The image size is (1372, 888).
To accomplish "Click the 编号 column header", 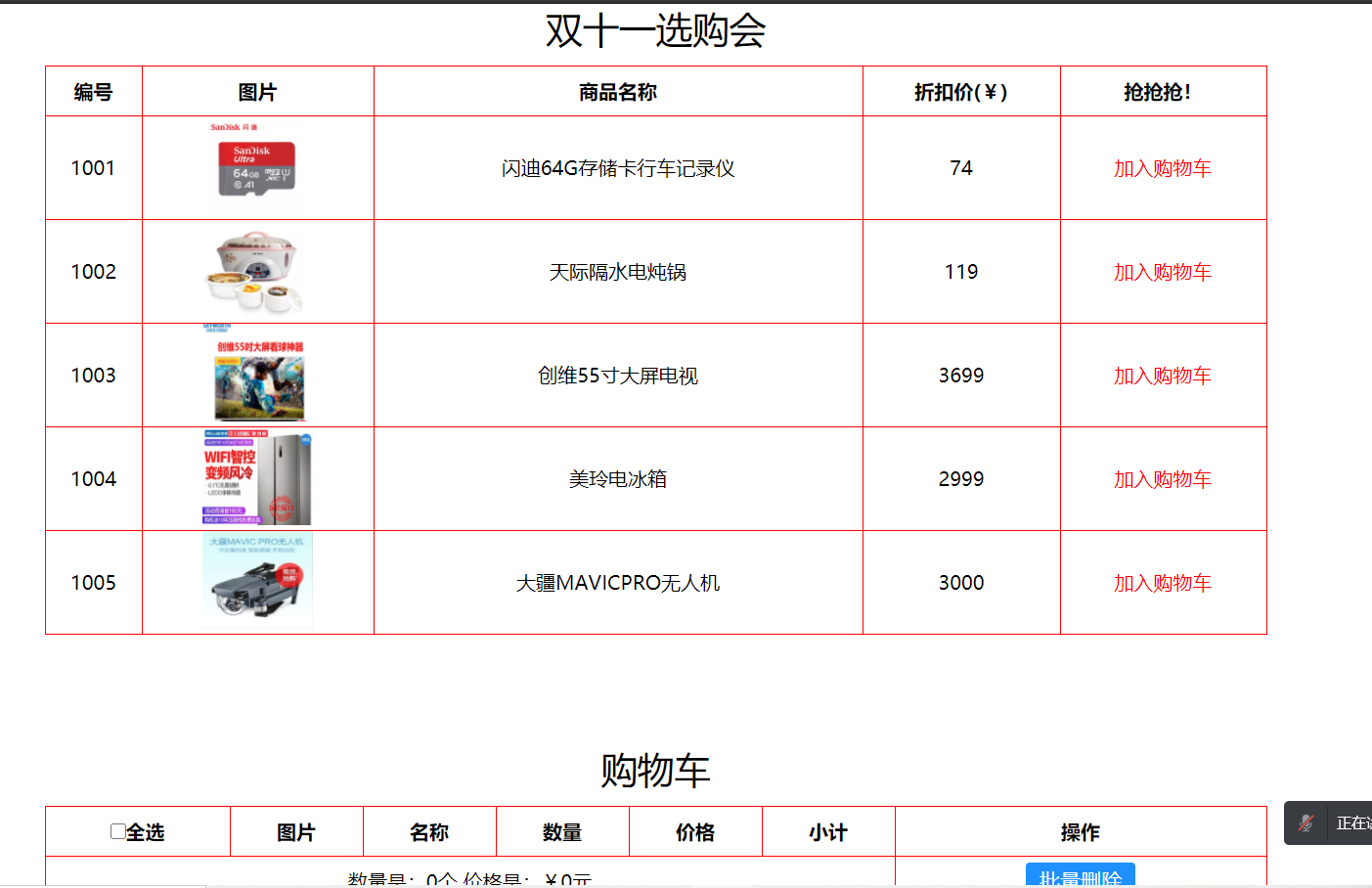I will point(93,91).
